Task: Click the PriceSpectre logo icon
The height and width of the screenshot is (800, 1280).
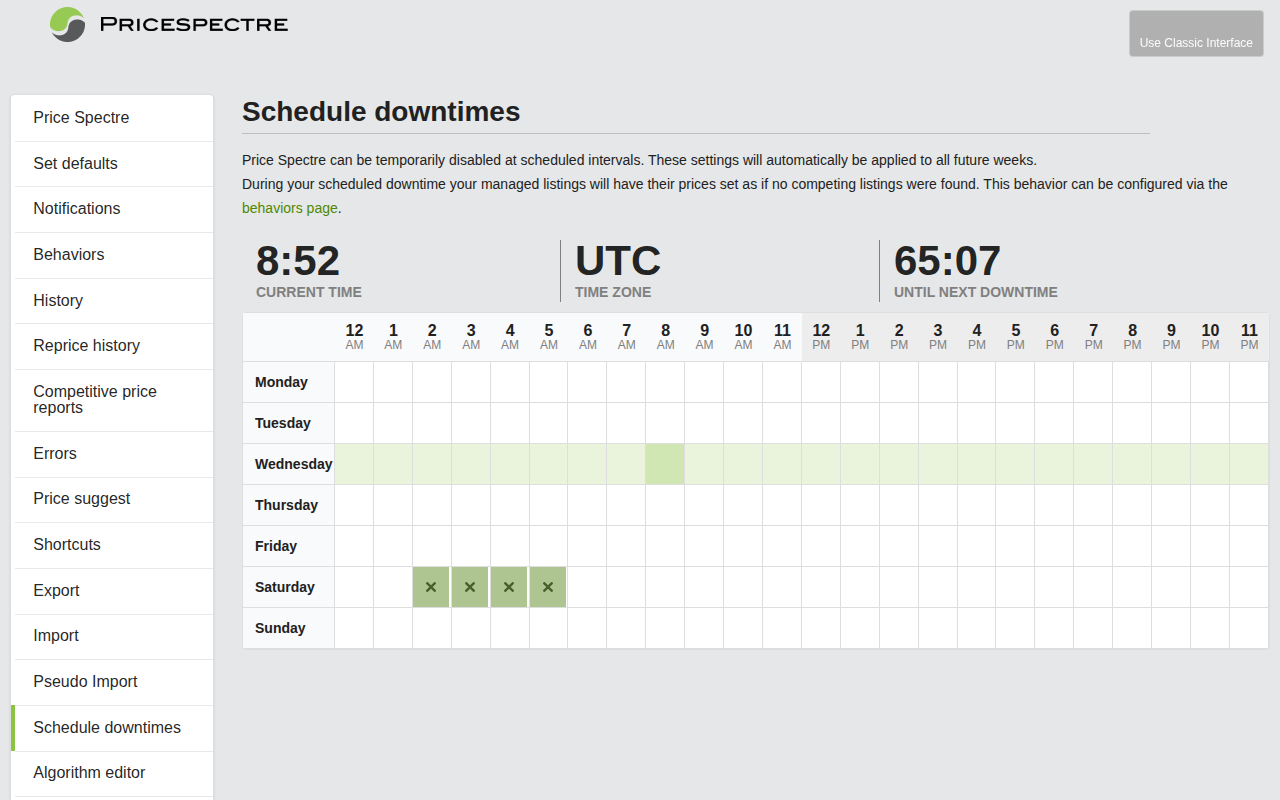Action: [66, 24]
